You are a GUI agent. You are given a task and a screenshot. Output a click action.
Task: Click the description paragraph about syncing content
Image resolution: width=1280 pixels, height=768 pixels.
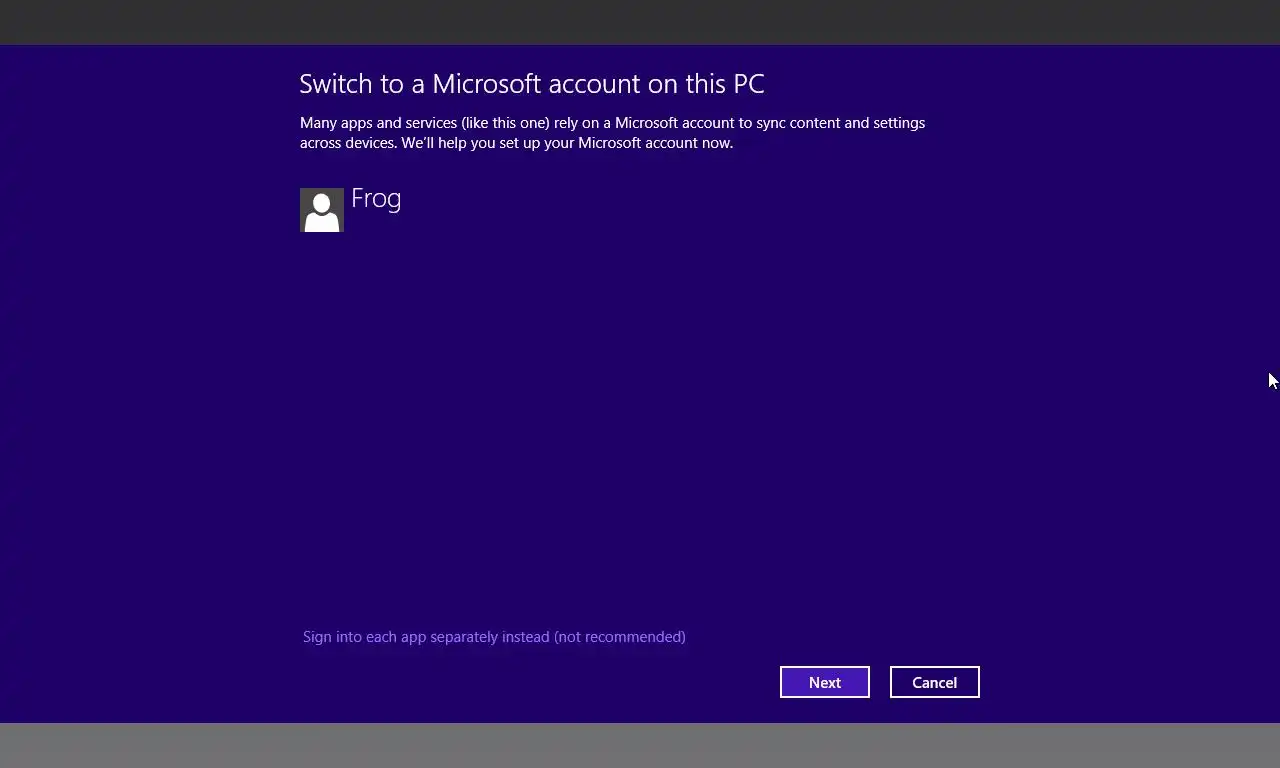click(x=612, y=133)
